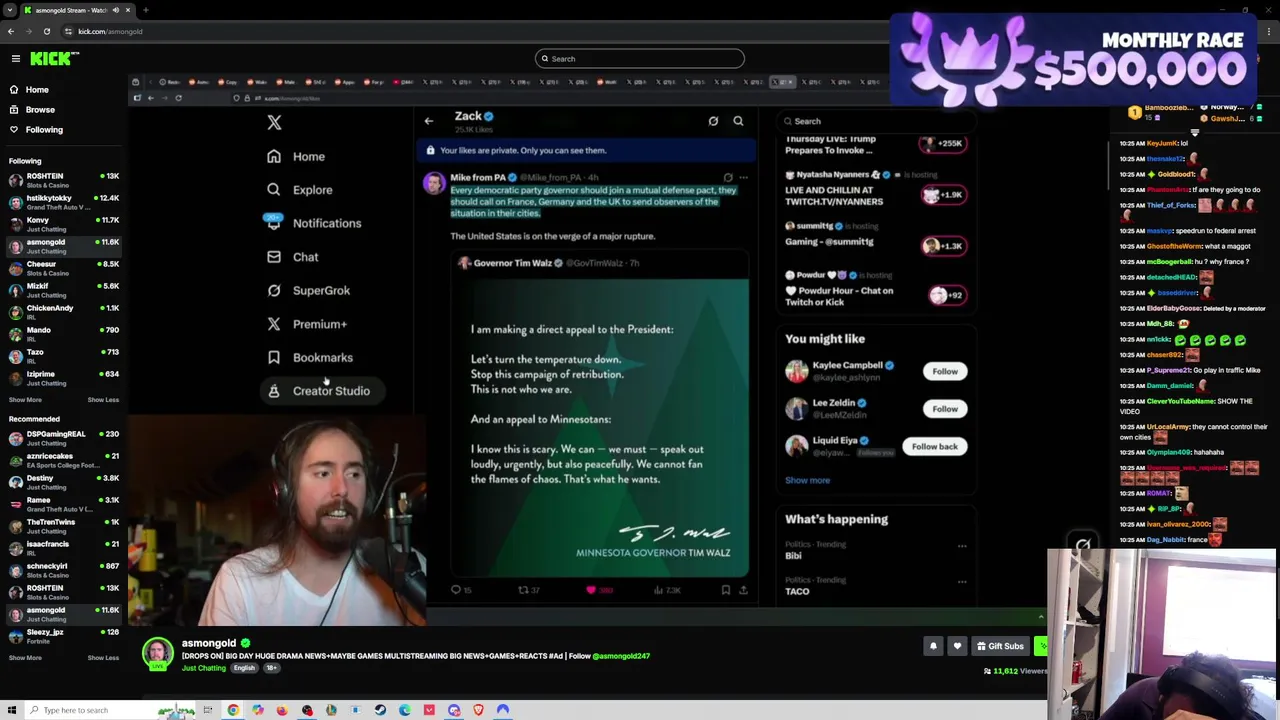Click Show more under You might like

coord(807,481)
